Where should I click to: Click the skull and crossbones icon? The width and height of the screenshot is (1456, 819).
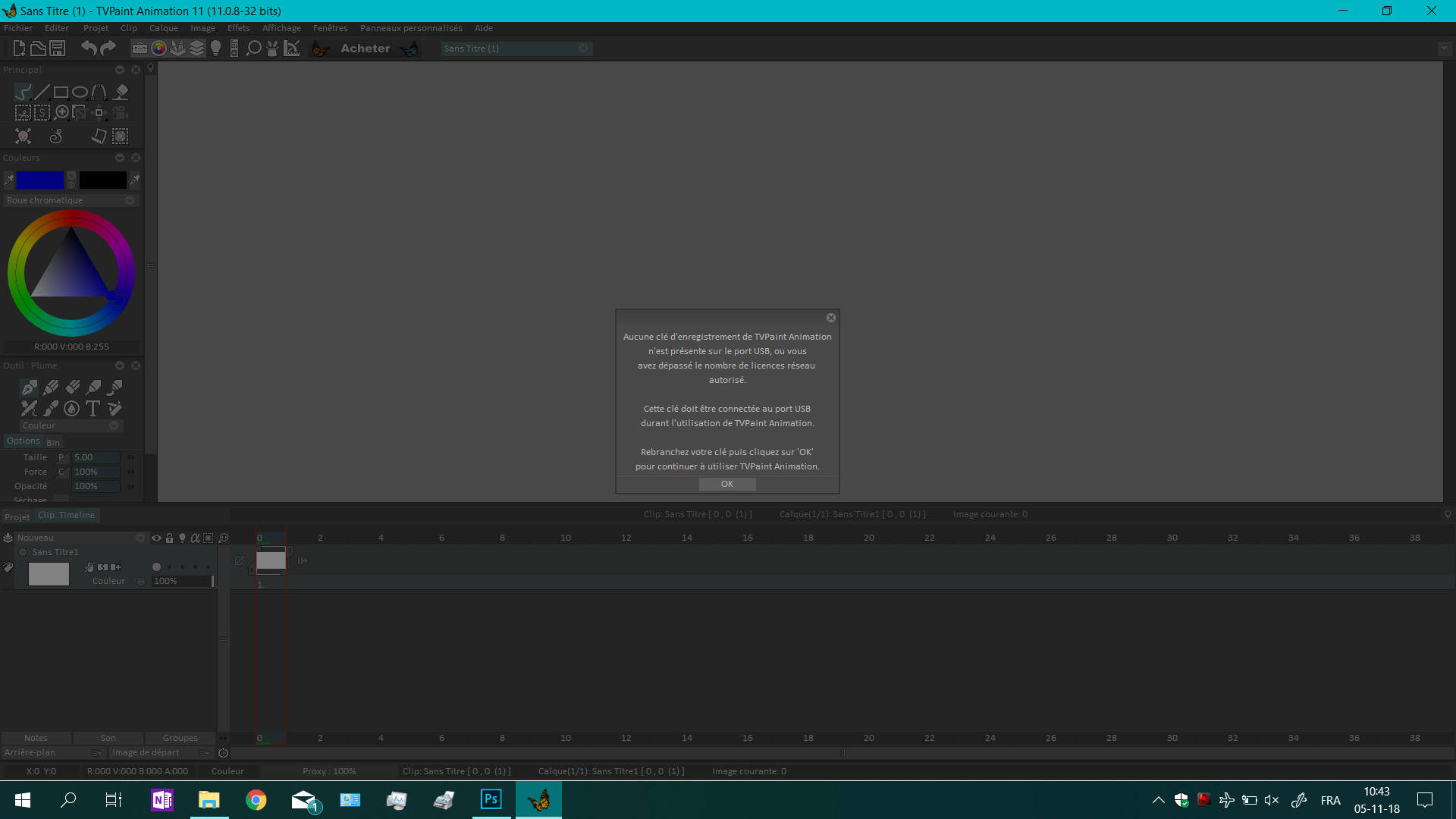[24, 136]
